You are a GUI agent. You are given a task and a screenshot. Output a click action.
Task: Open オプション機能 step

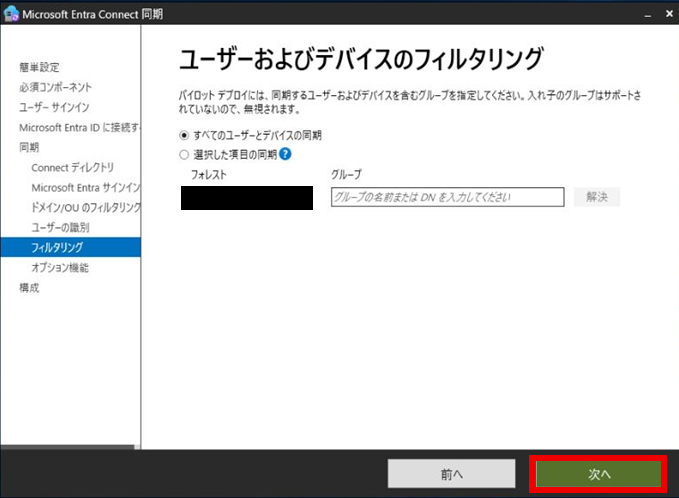59,267
